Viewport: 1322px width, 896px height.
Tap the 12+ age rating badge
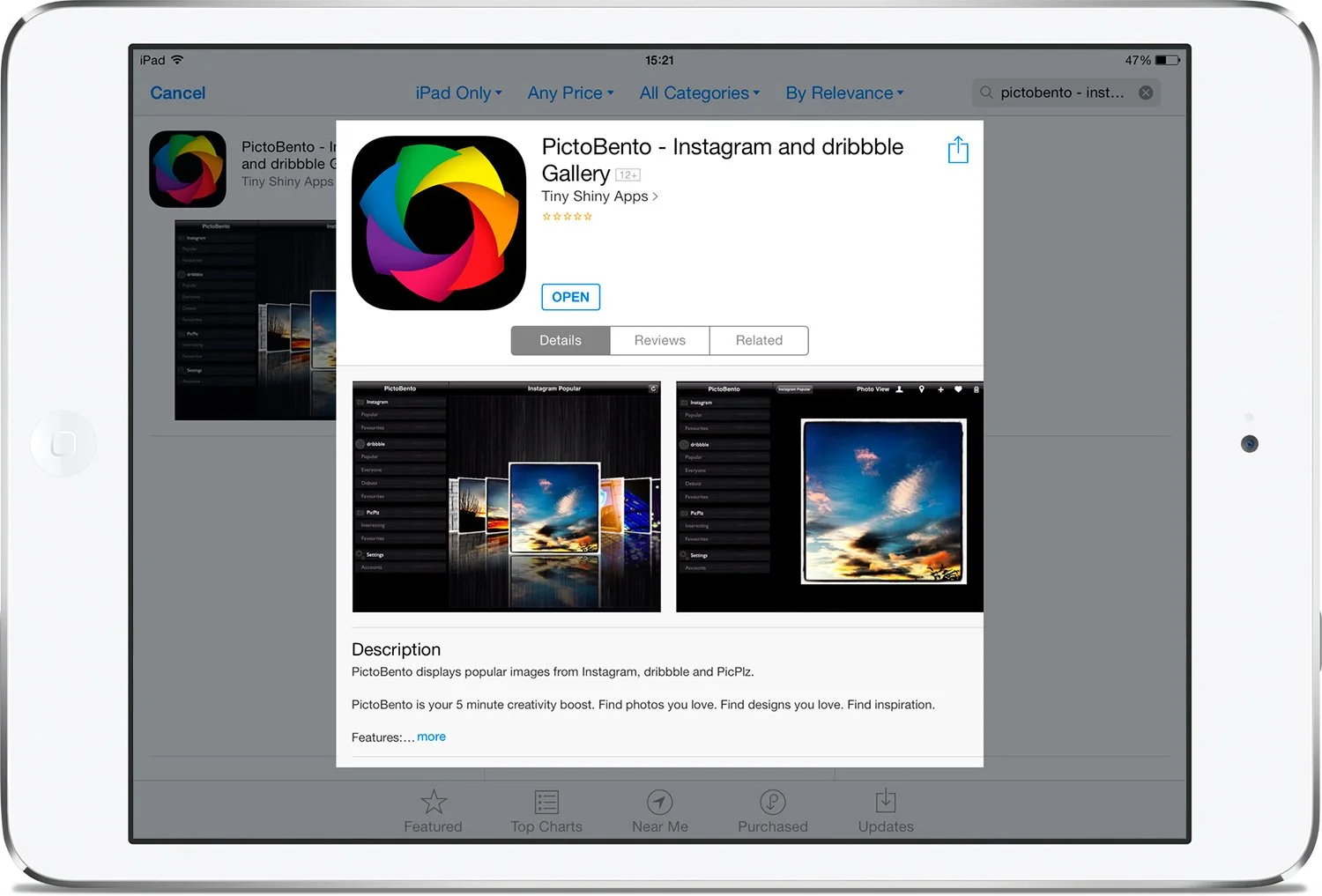pos(628,174)
